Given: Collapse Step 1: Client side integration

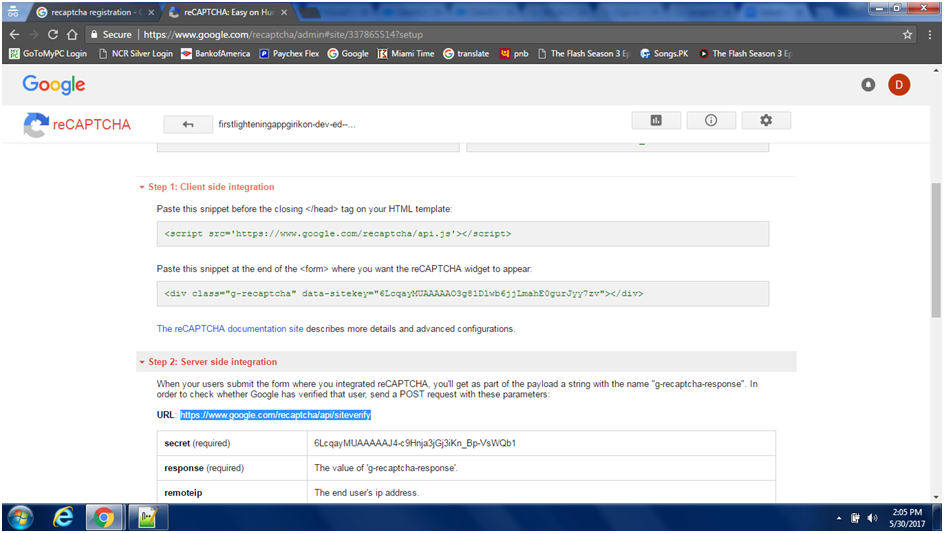Looking at the screenshot, I should click(211, 187).
